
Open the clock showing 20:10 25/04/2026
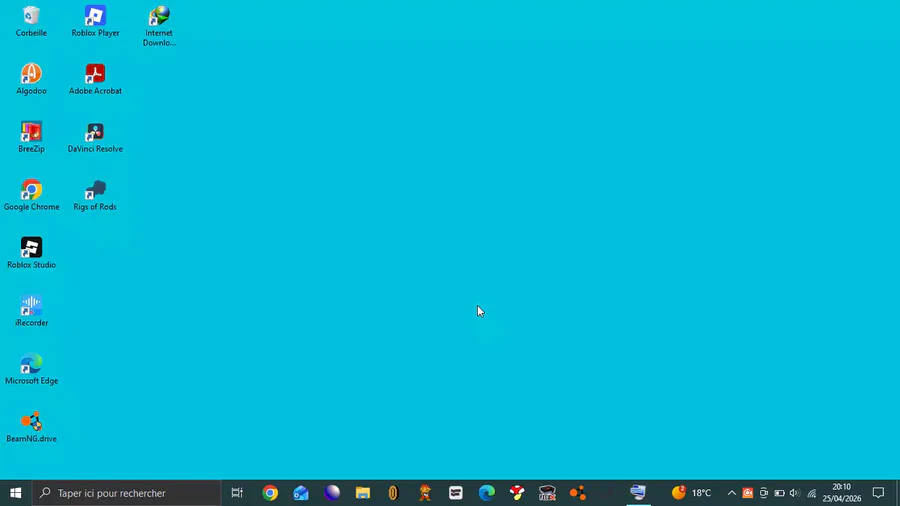[841, 493]
